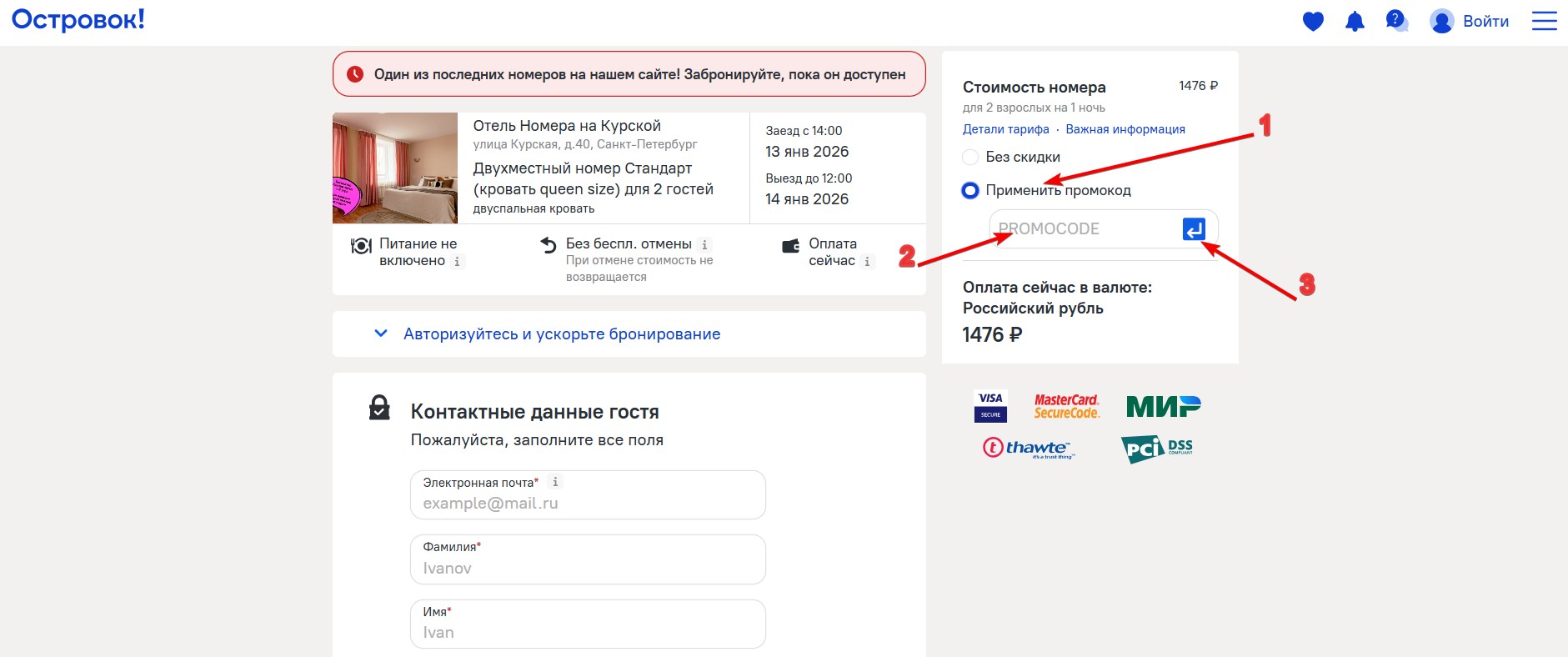Submit promo code with blue arrow button

click(x=1194, y=228)
